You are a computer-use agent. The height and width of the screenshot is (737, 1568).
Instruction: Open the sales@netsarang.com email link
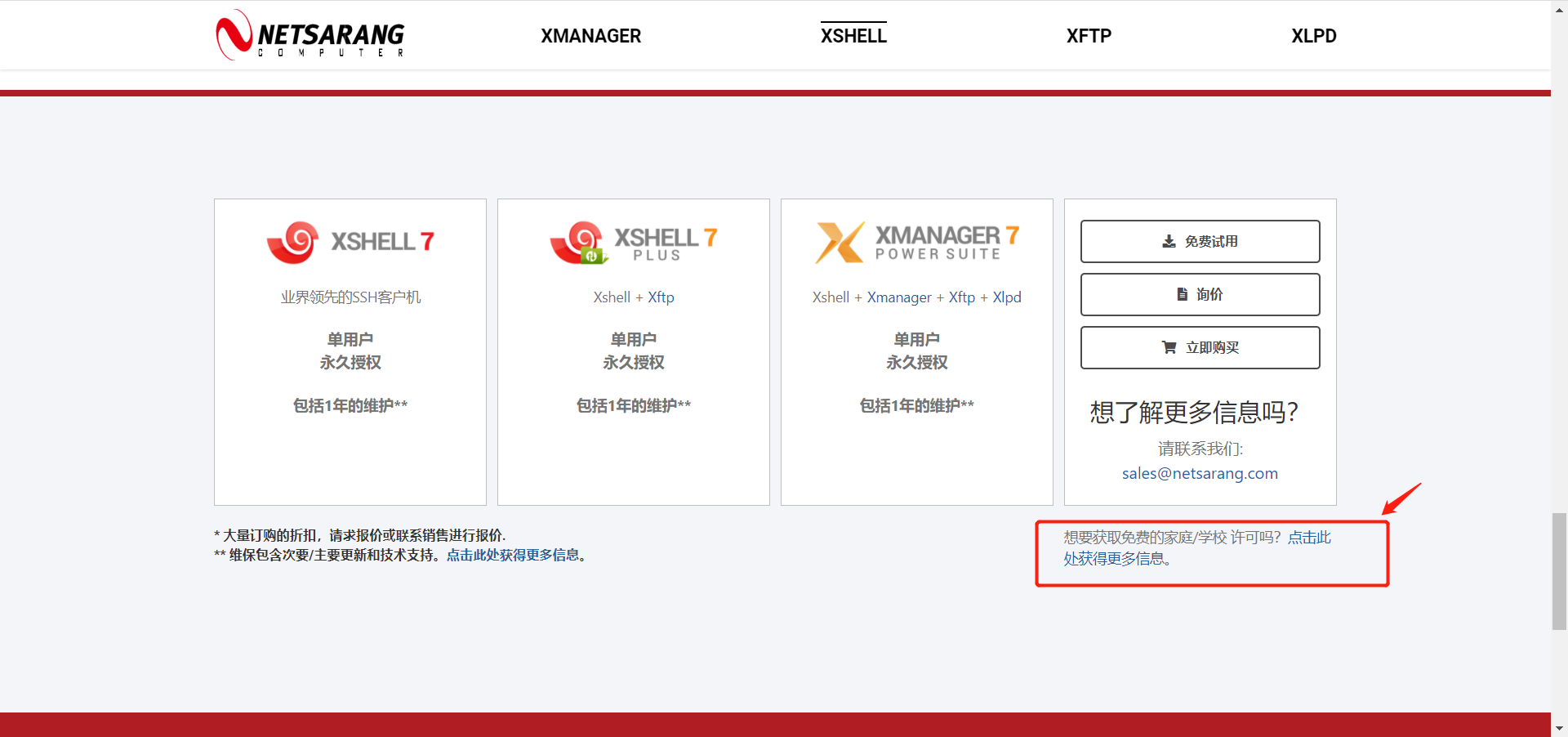pyautogui.click(x=1200, y=473)
